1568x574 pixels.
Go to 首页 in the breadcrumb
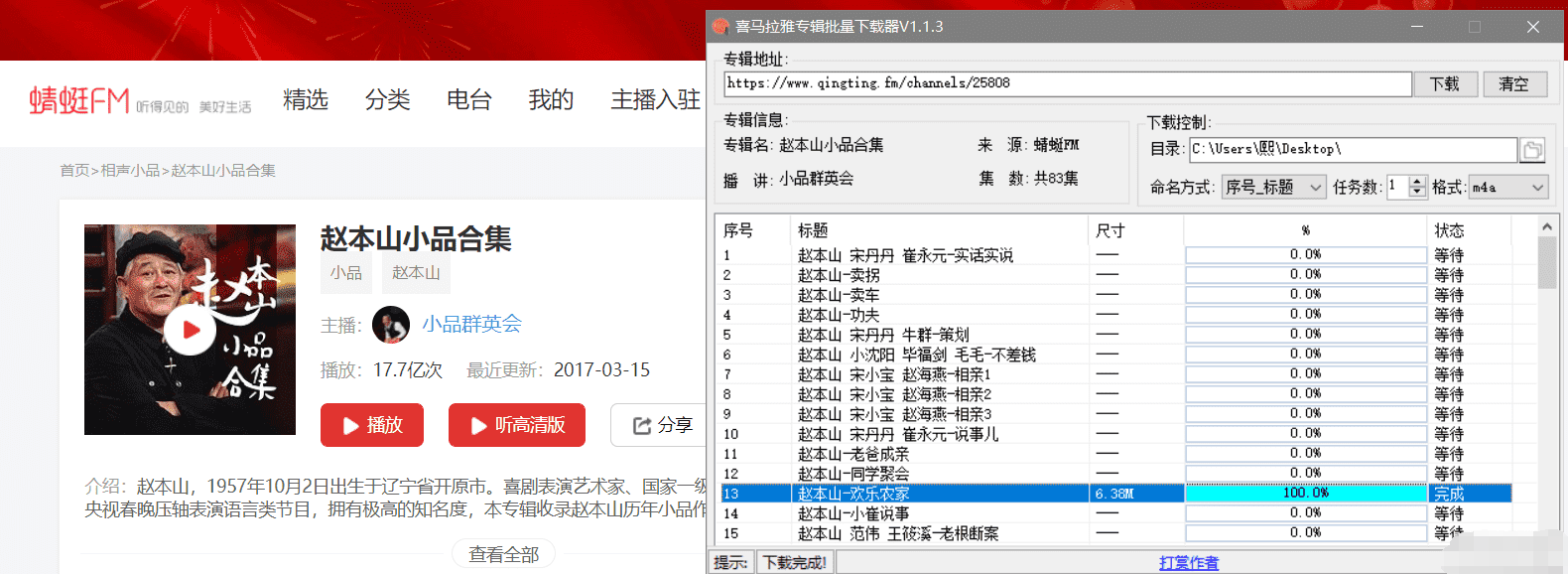pyautogui.click(x=74, y=171)
